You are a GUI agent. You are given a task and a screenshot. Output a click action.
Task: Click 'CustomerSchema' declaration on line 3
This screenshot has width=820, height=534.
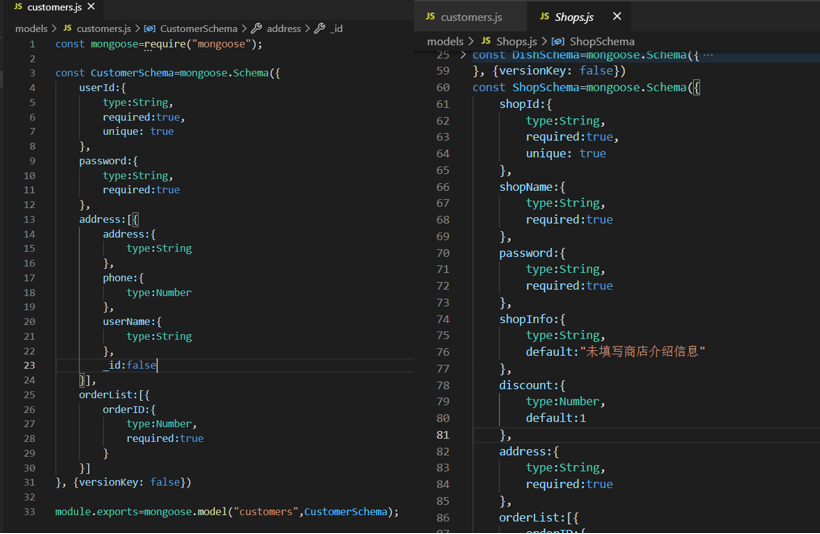coord(132,73)
